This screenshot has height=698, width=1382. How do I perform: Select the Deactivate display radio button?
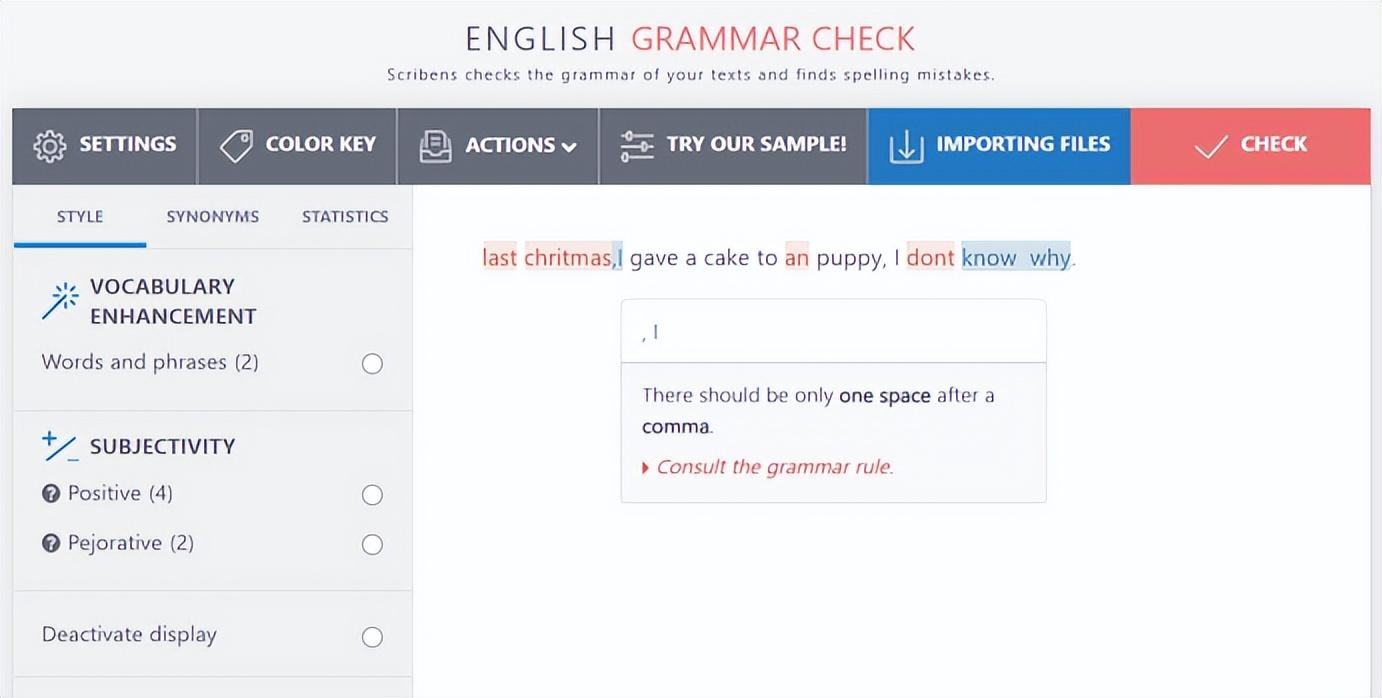[372, 637]
